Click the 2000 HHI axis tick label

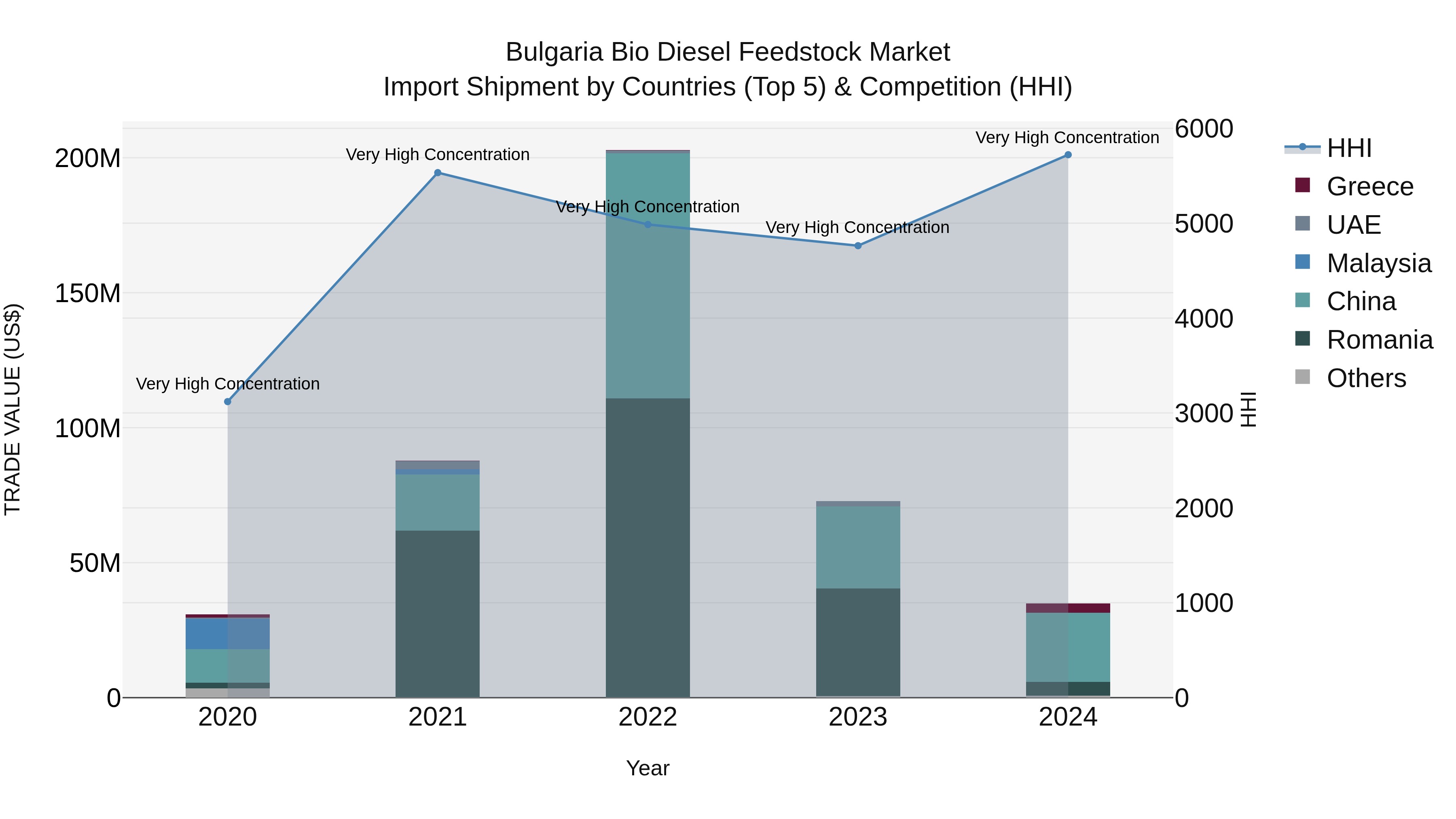[1204, 508]
